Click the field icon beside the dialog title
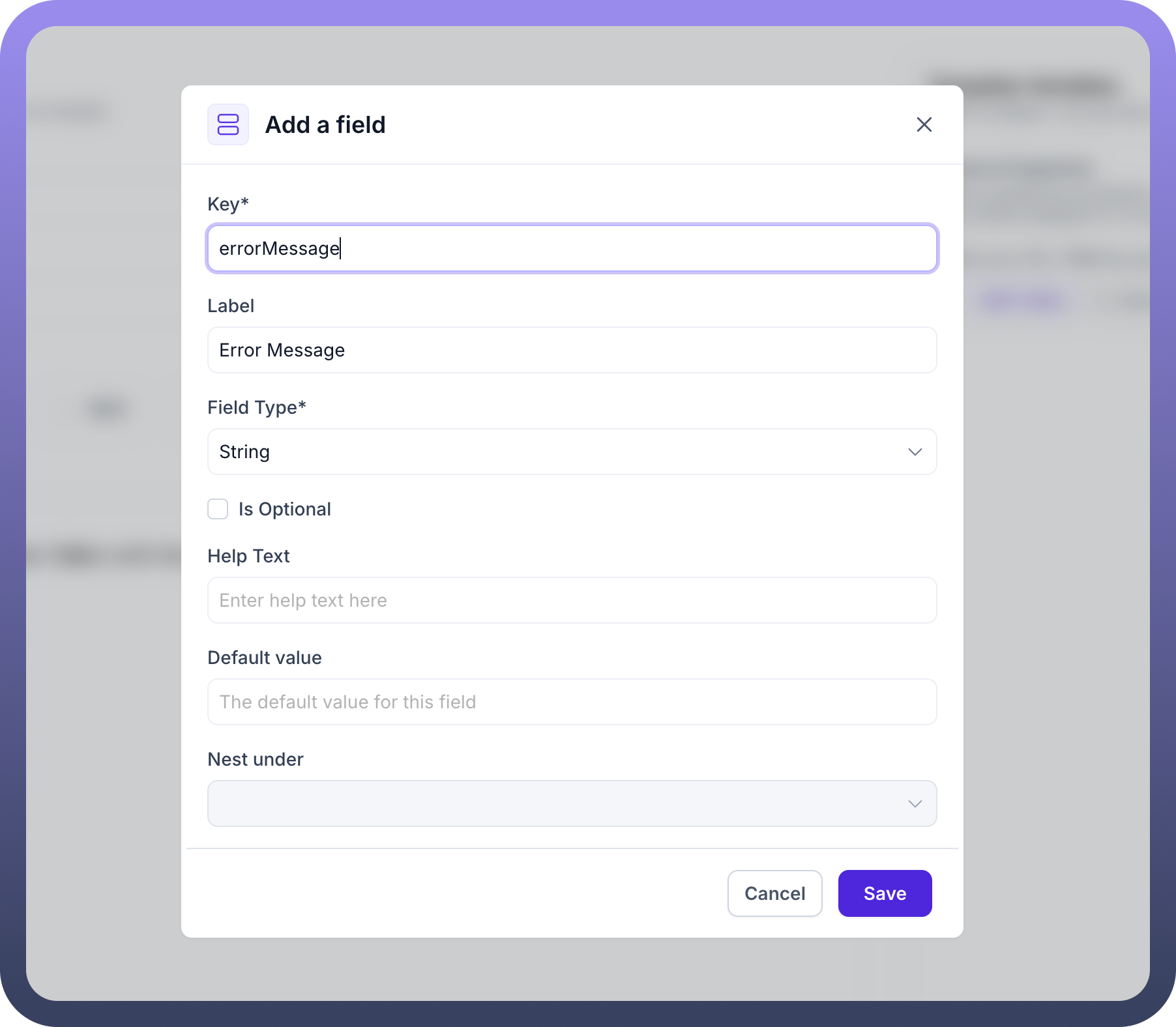 228,124
